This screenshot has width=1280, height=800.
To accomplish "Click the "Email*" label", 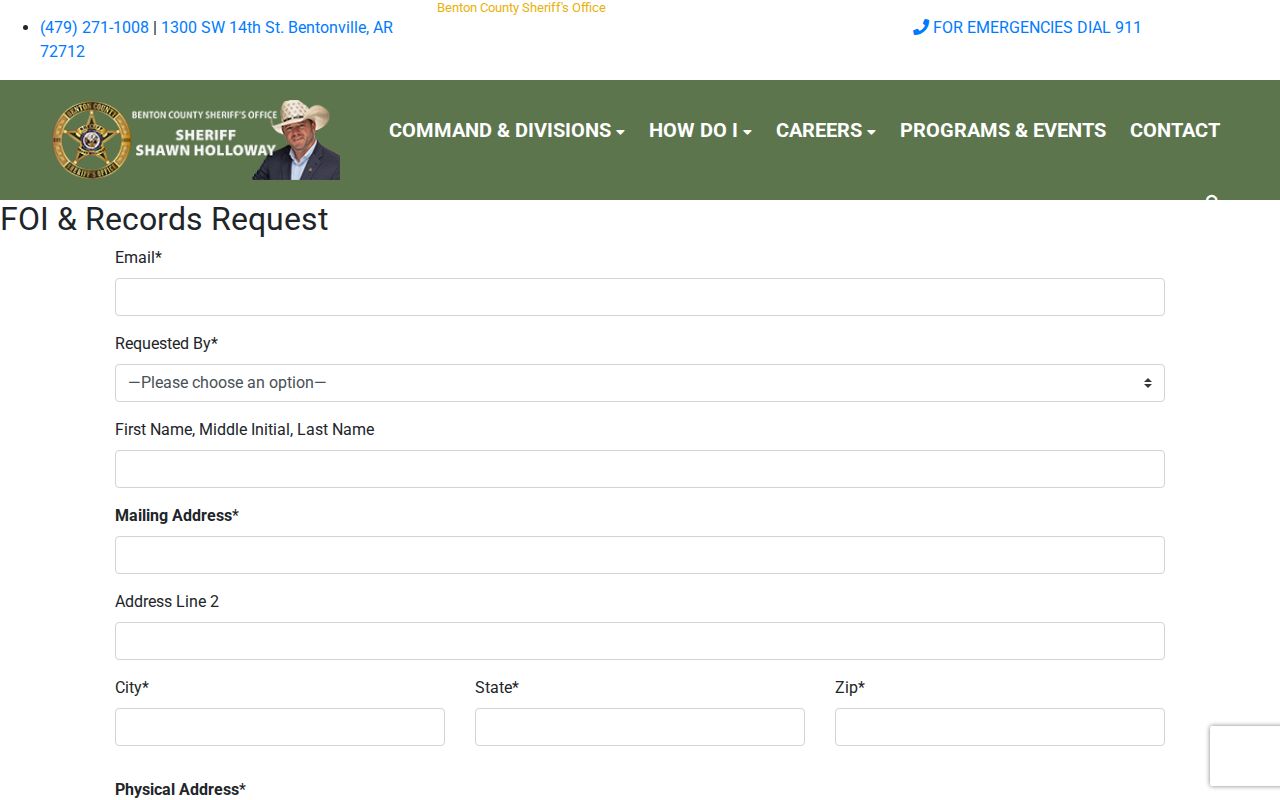I will click(138, 257).
